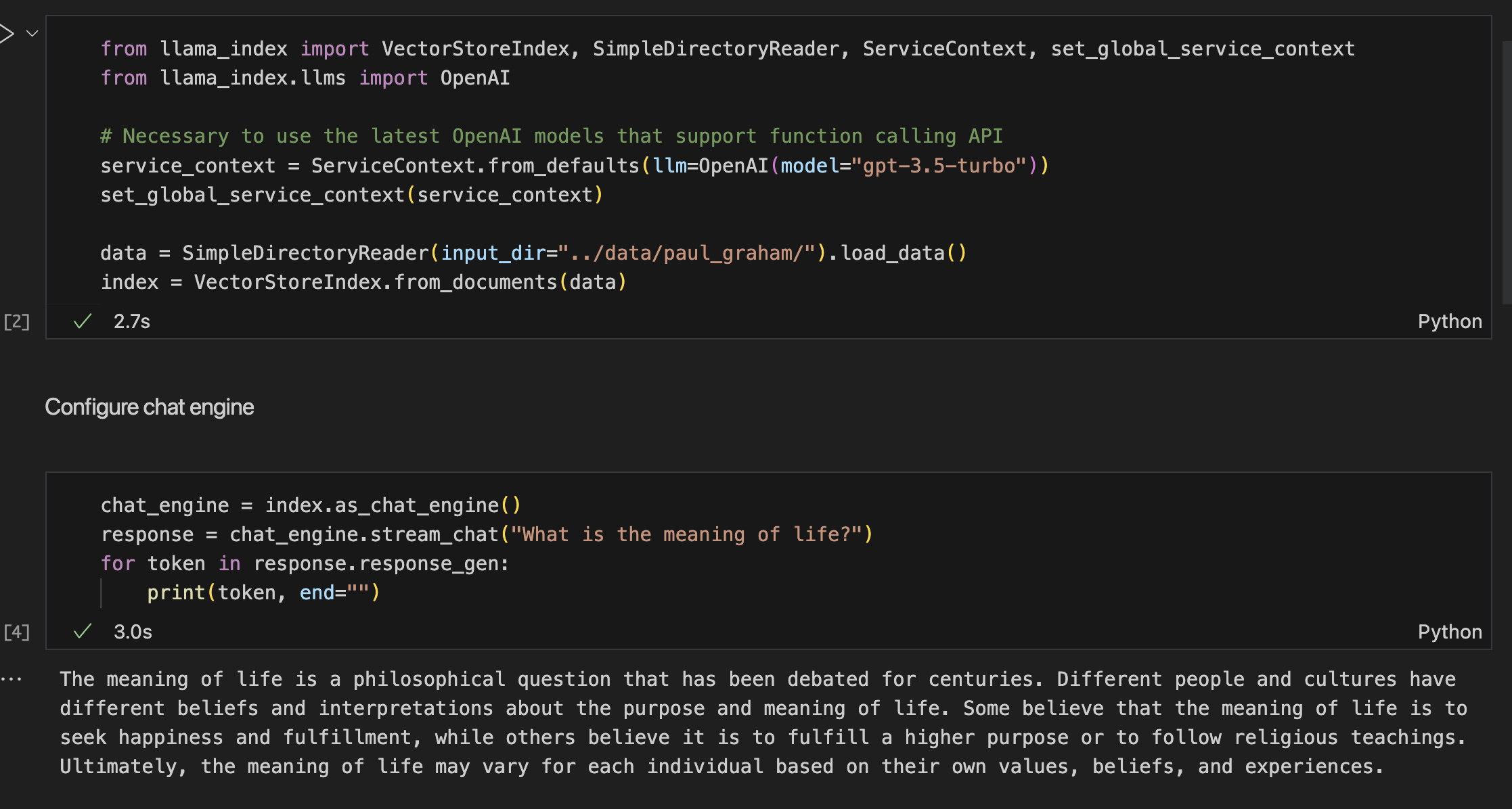Click the ellipsis icon beside the output text
1512x809 pixels.
(12, 678)
